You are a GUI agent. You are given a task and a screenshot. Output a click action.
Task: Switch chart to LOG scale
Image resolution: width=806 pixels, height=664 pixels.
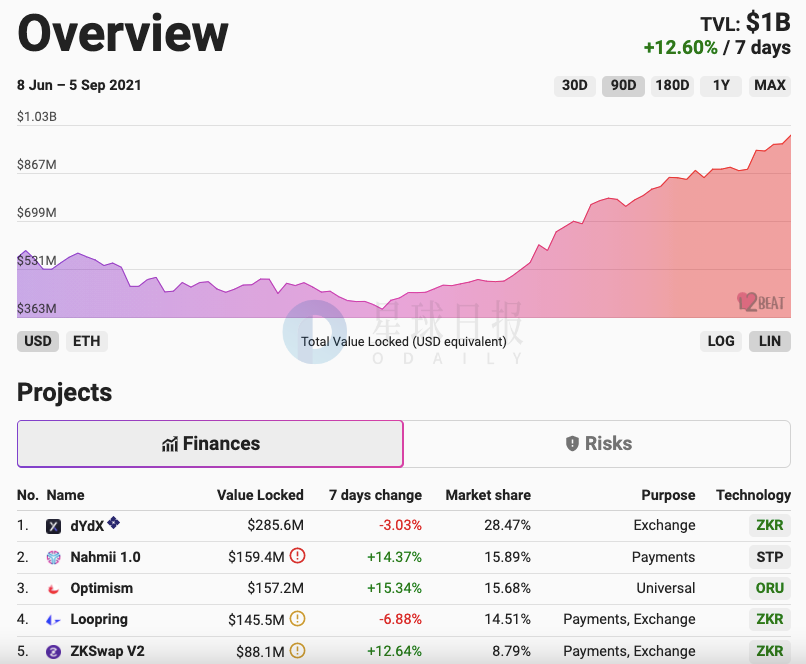tap(721, 341)
